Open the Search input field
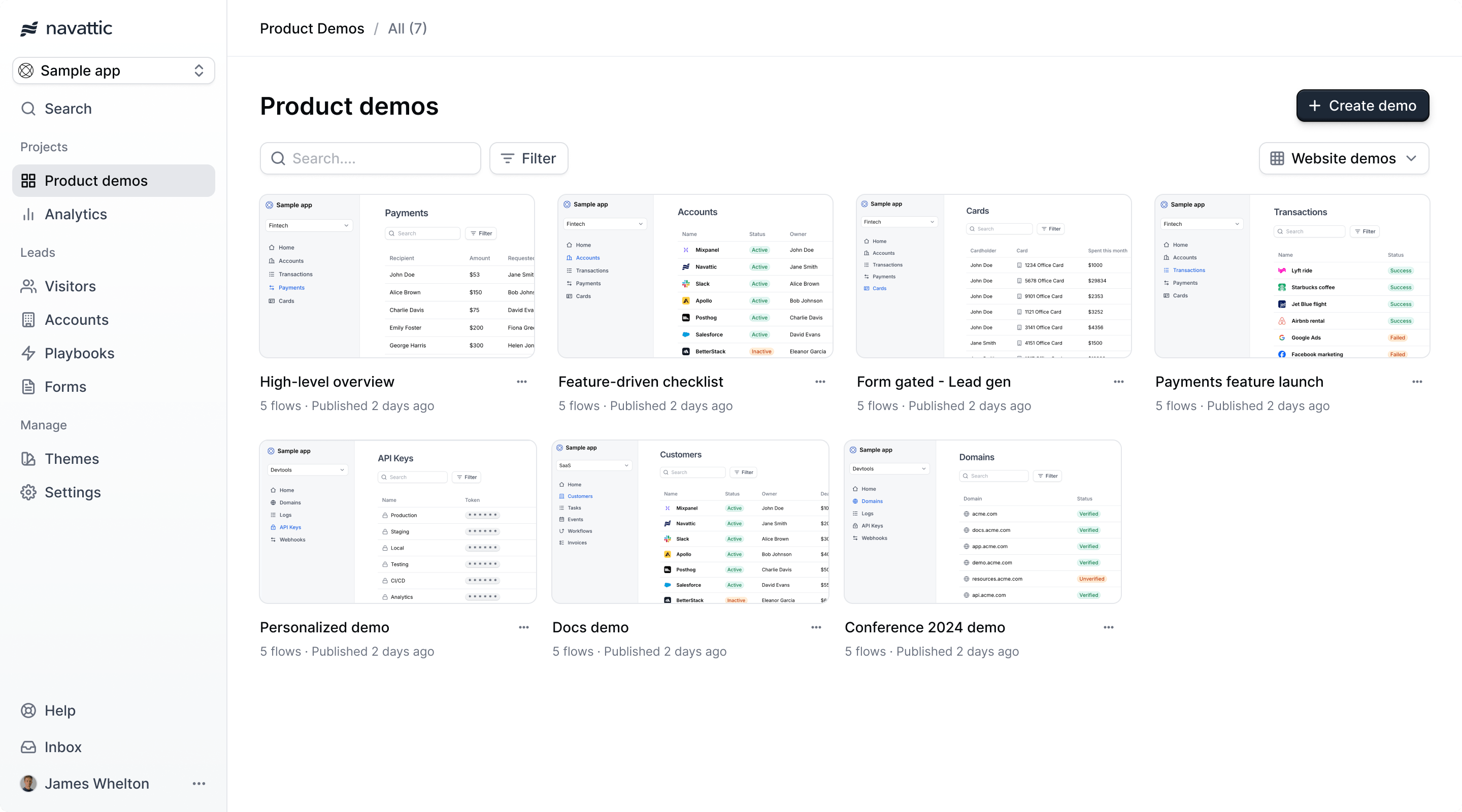1462x812 pixels. point(370,158)
